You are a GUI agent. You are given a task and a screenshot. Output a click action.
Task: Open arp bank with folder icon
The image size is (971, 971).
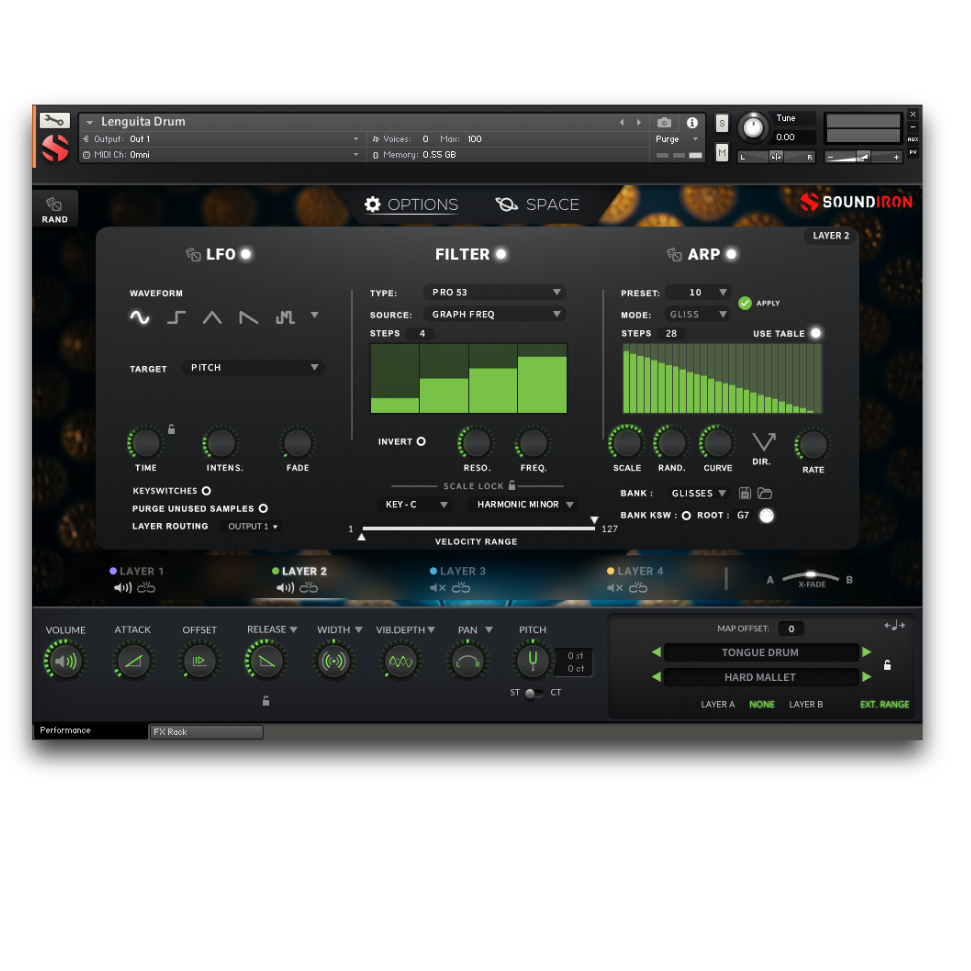[765, 493]
